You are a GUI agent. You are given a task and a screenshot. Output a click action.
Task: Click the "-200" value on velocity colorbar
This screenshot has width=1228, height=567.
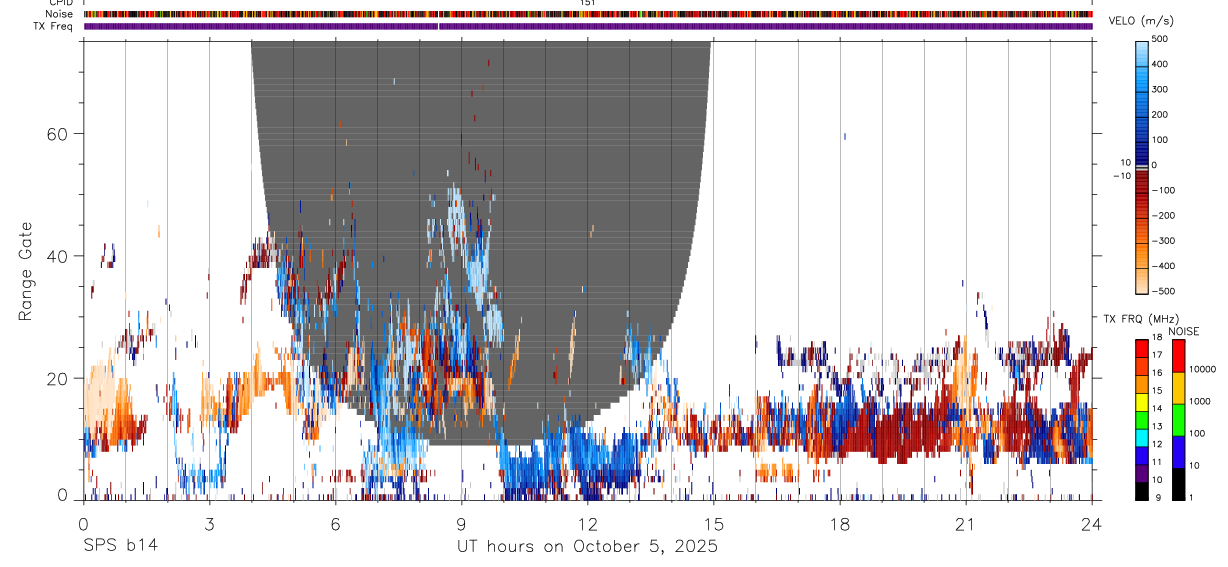1164,216
